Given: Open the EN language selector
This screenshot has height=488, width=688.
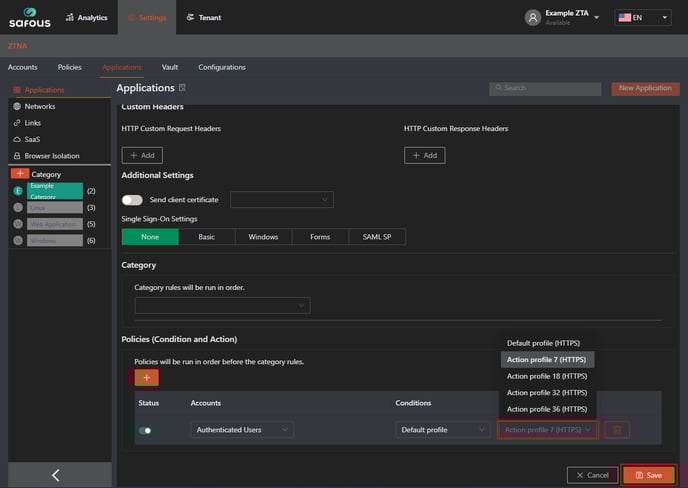Looking at the screenshot, I should (642, 18).
